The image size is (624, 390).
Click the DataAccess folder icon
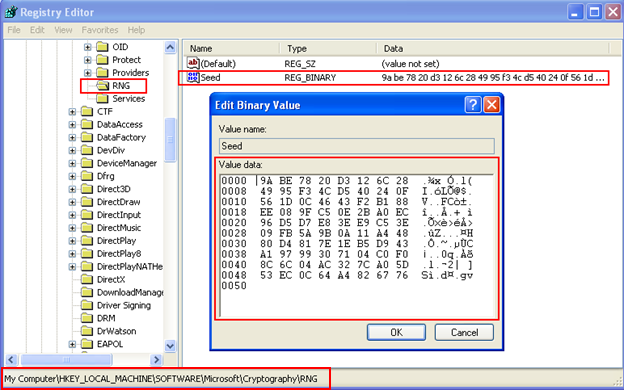tap(87, 125)
